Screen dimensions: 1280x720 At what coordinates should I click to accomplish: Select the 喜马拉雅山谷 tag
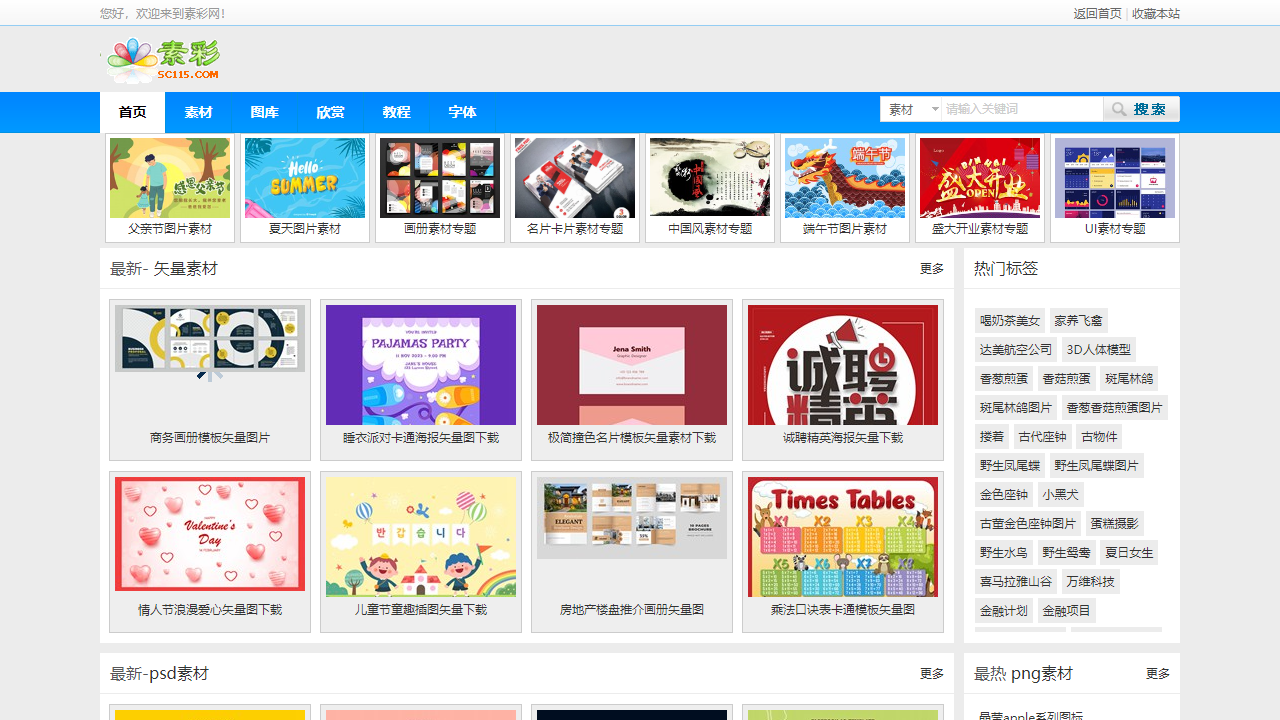pos(1016,582)
